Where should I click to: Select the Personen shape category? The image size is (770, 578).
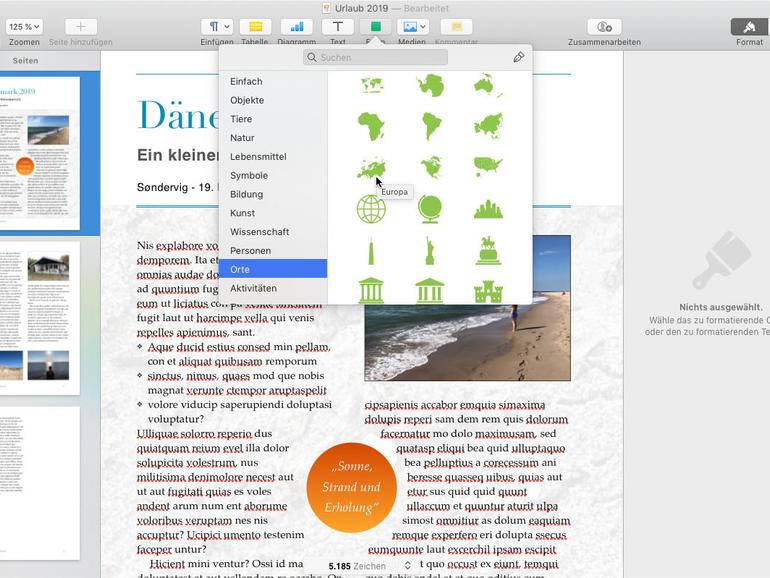(x=273, y=250)
